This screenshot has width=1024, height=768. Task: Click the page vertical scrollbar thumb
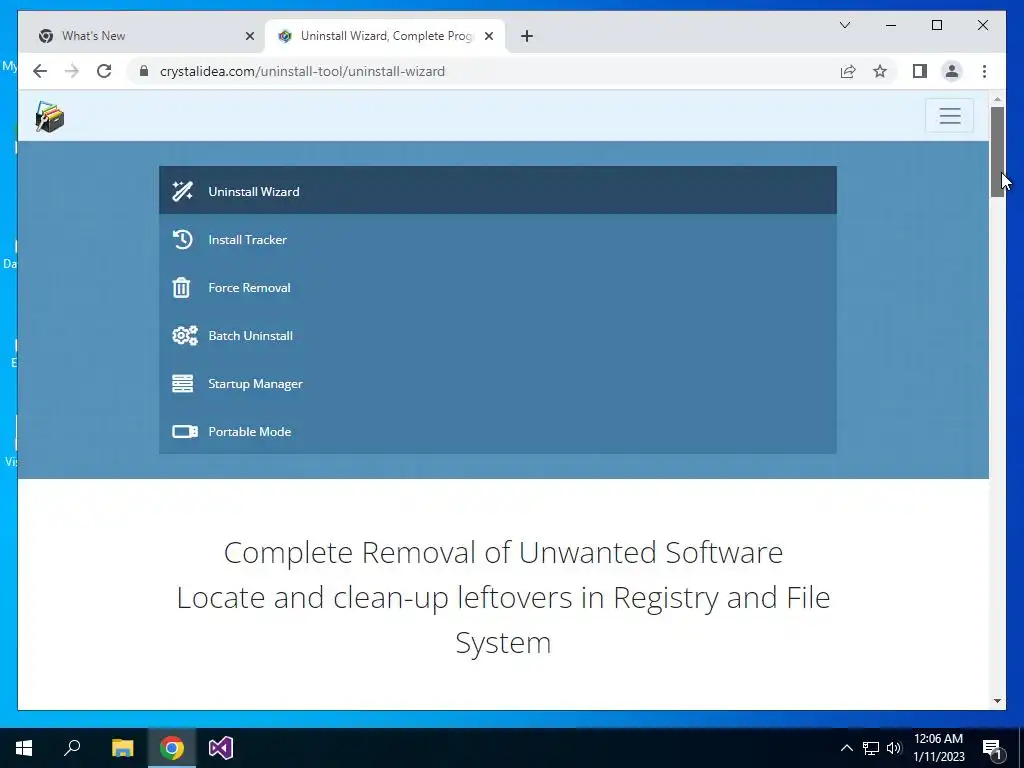click(x=997, y=151)
